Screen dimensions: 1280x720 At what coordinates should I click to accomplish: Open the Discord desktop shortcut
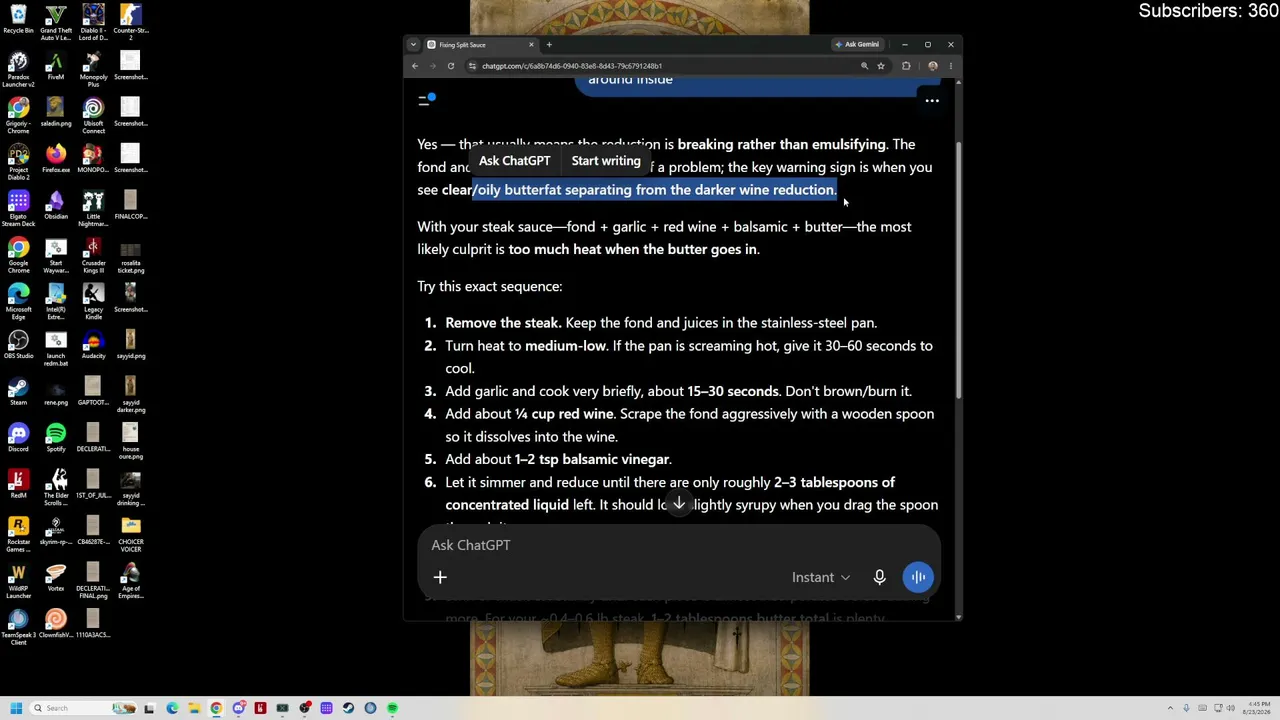coord(18,437)
